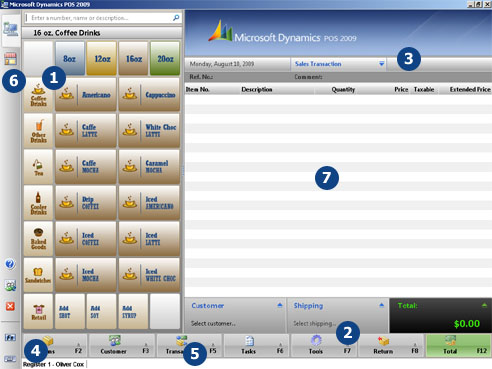Click the search magnifier icon
Screen dimensions: 492x369
point(176,18)
